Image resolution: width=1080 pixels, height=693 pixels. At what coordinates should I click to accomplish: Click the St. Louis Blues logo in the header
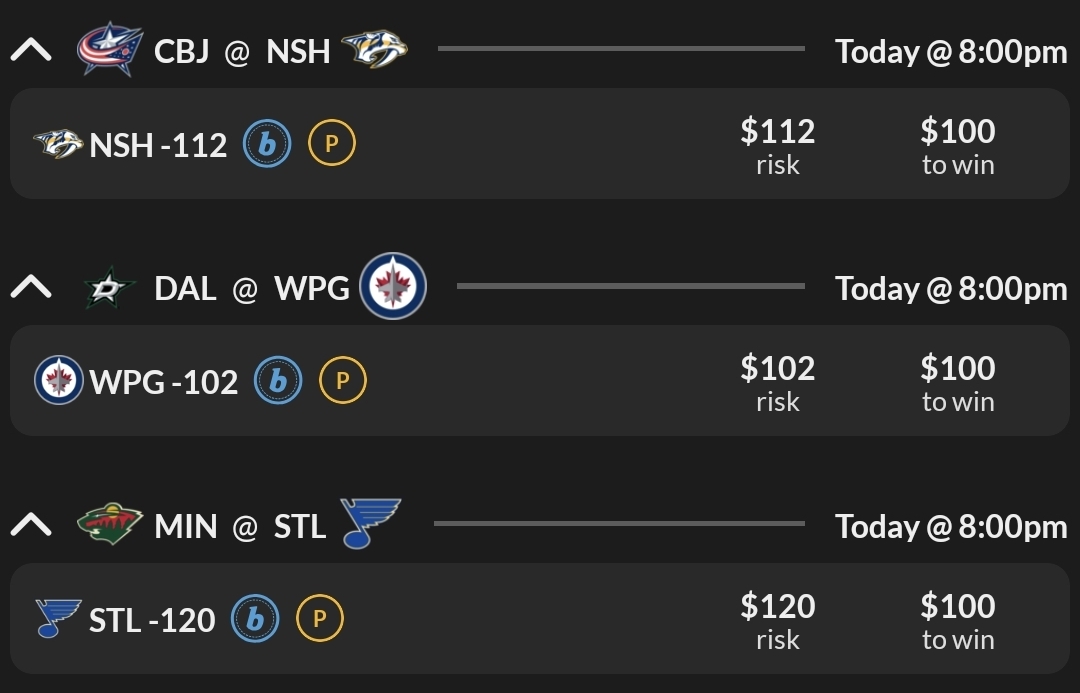click(x=370, y=523)
